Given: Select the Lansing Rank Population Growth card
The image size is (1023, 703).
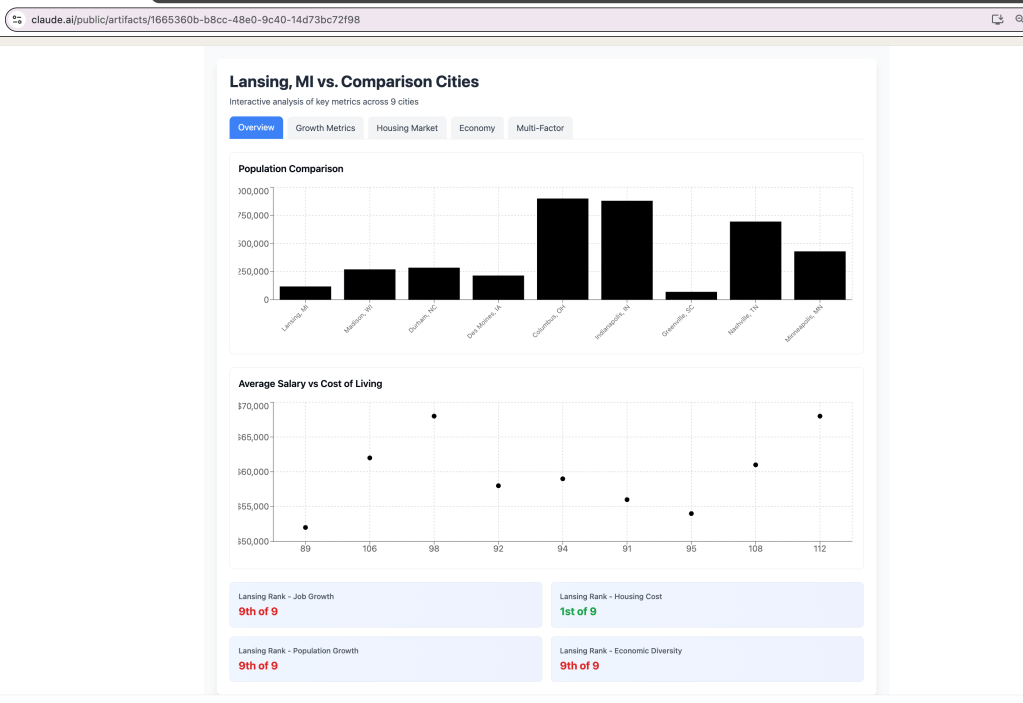Looking at the screenshot, I should click(x=385, y=658).
